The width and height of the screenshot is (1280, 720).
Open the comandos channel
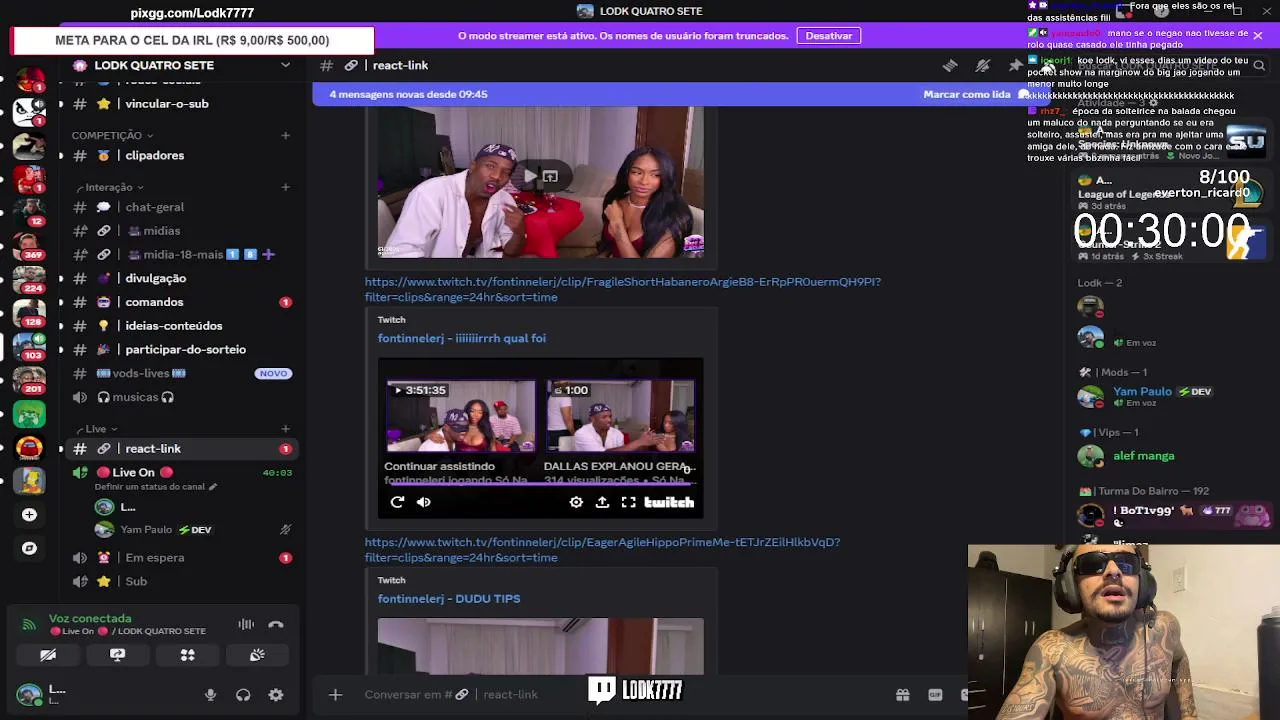pyautogui.click(x=180, y=302)
